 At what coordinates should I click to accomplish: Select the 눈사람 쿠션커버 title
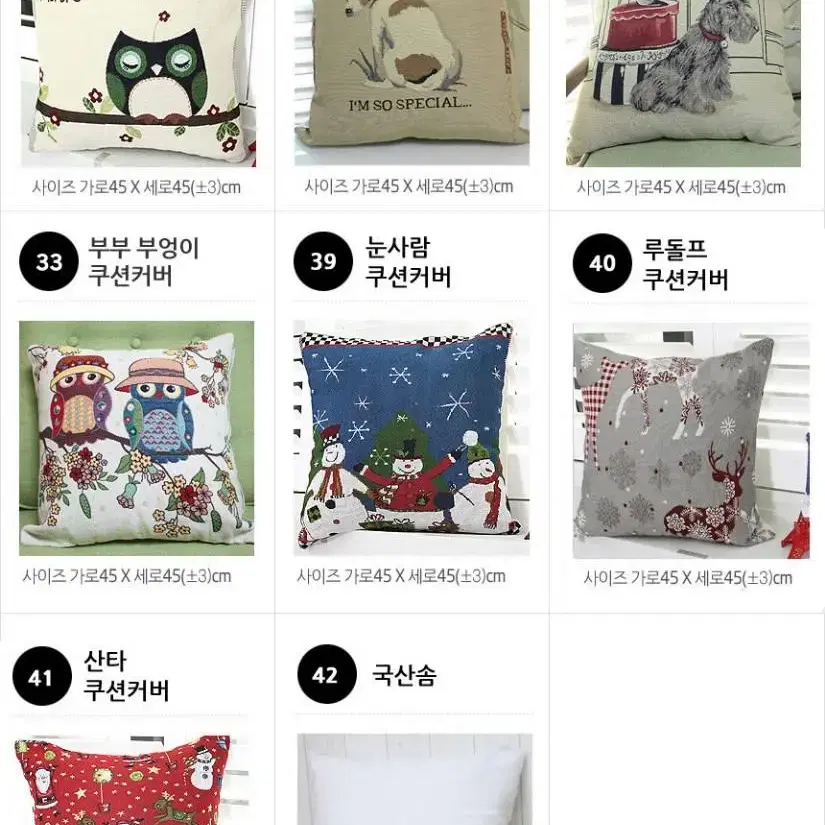coord(408,262)
